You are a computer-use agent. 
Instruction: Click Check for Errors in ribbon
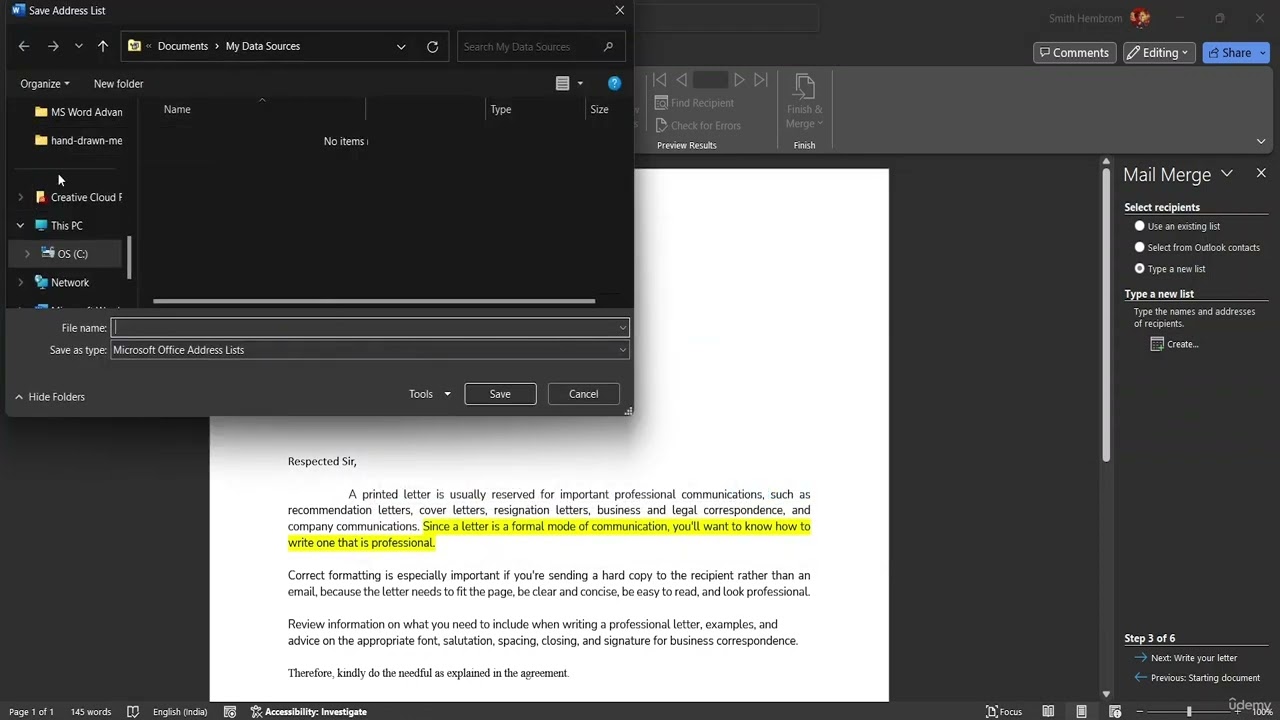coord(698,125)
